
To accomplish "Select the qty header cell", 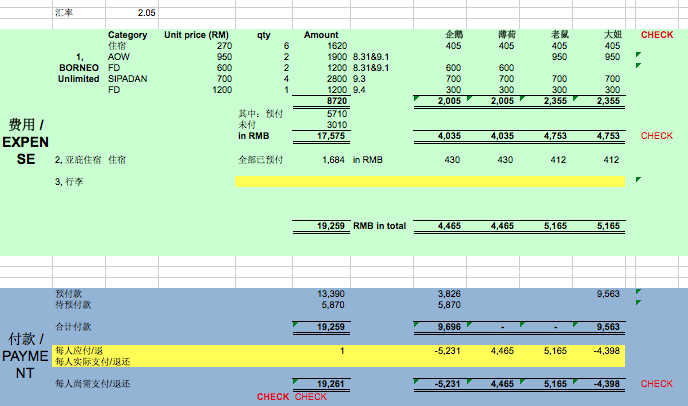I will pyautogui.click(x=264, y=35).
